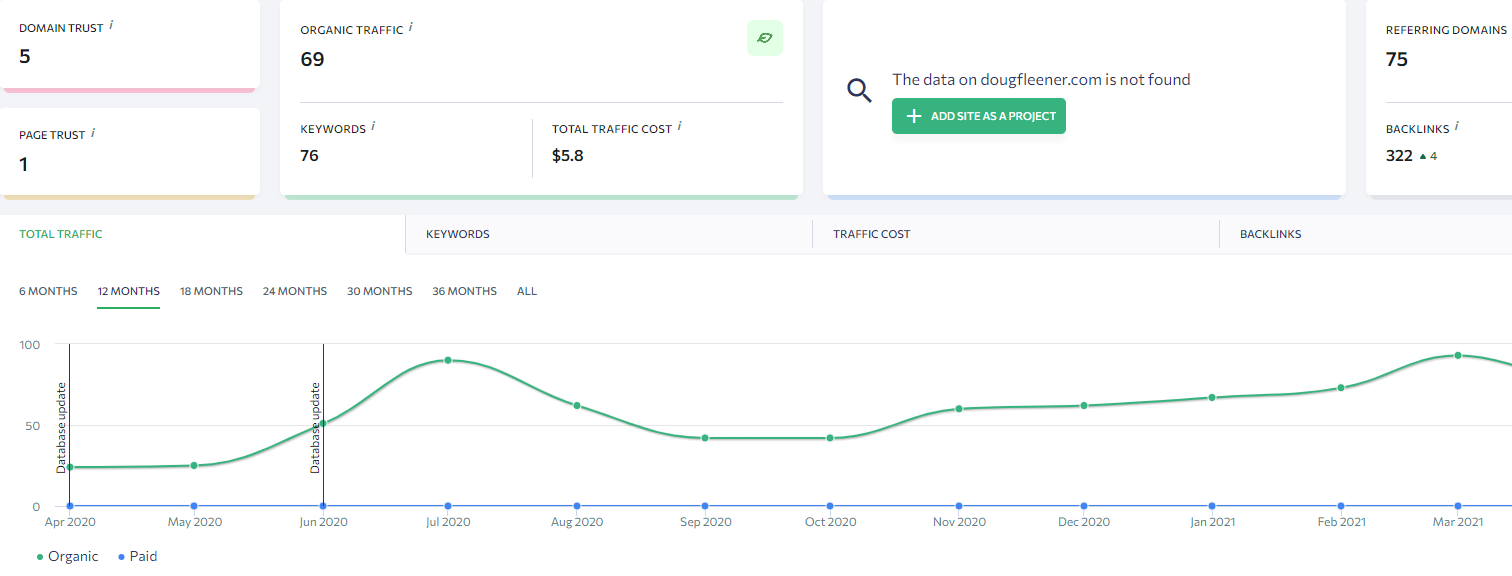Click the magnifying glass search icon
1512x576 pixels.
(x=859, y=91)
